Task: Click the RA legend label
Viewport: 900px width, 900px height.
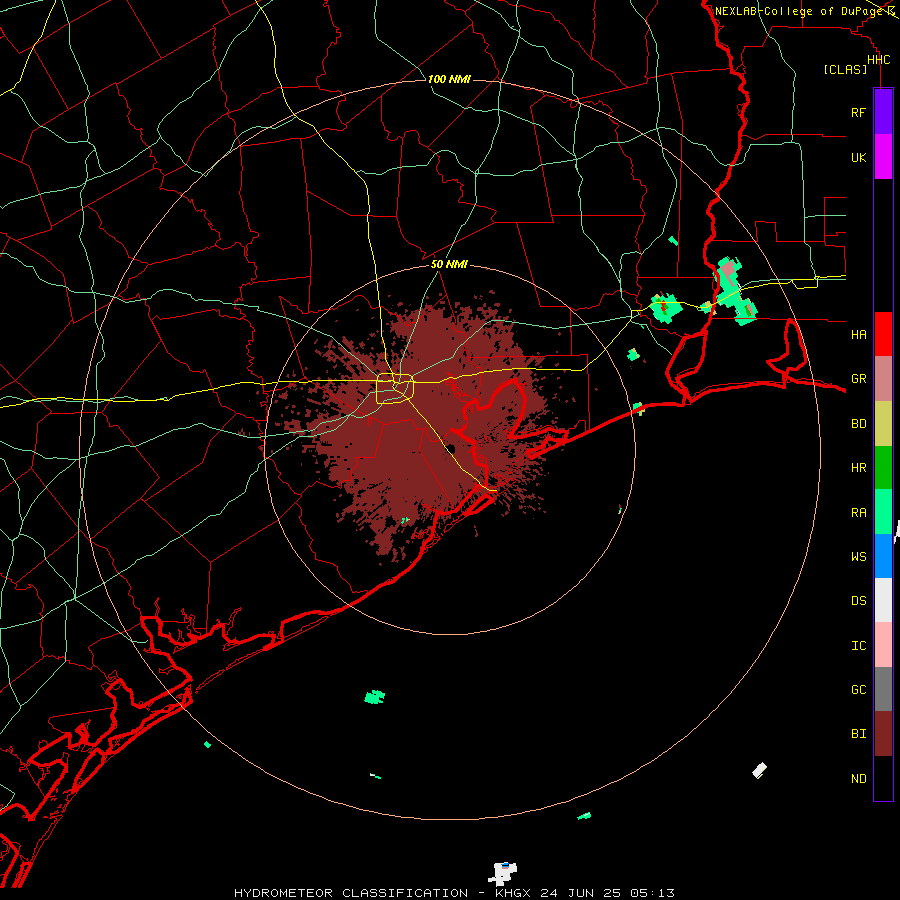Action: pyautogui.click(x=859, y=512)
